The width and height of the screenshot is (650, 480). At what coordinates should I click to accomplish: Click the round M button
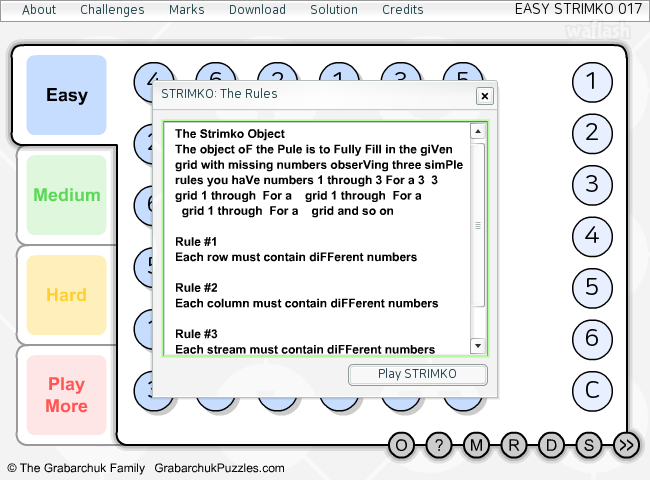tap(476, 445)
